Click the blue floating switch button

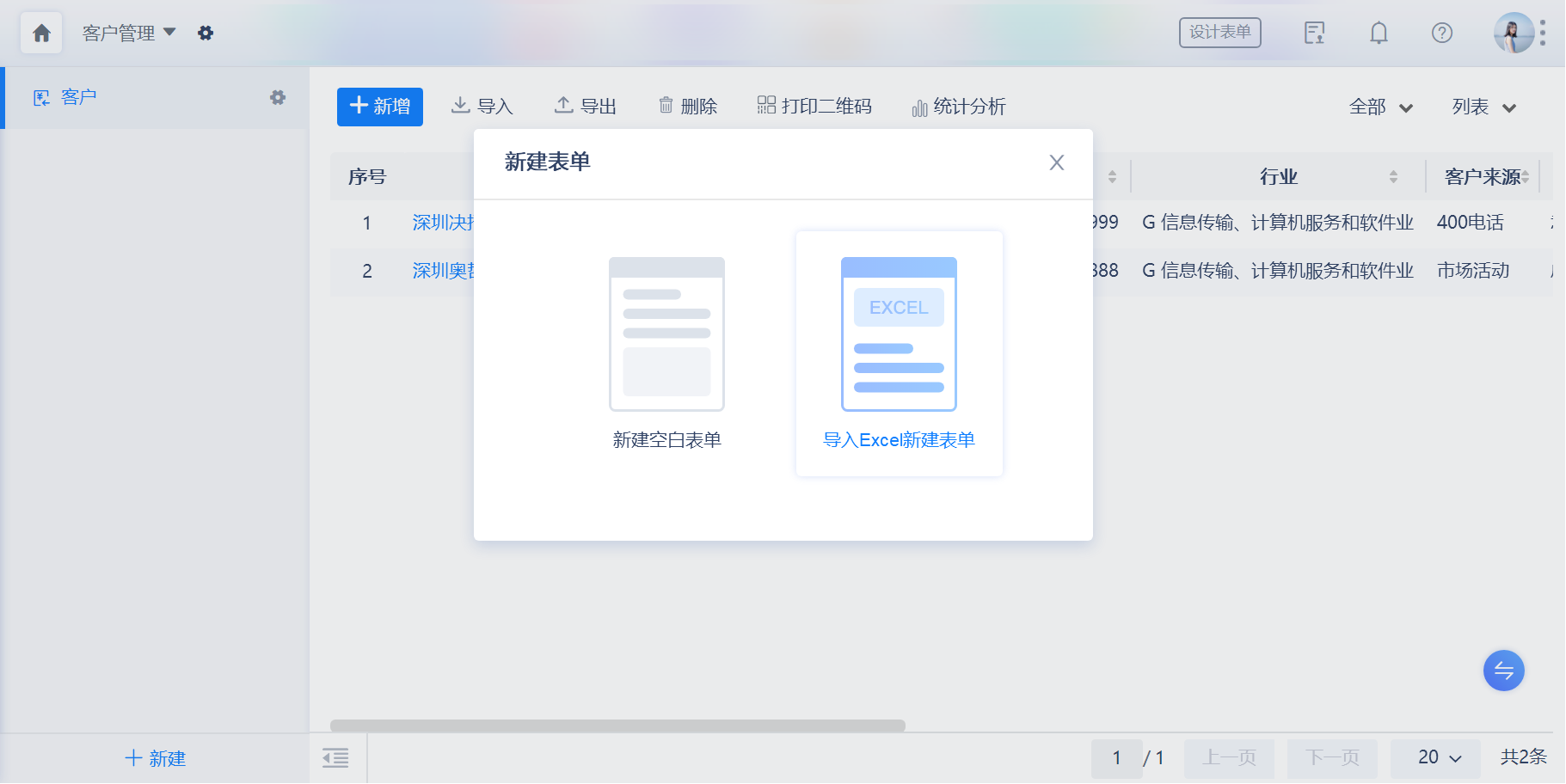(1504, 671)
